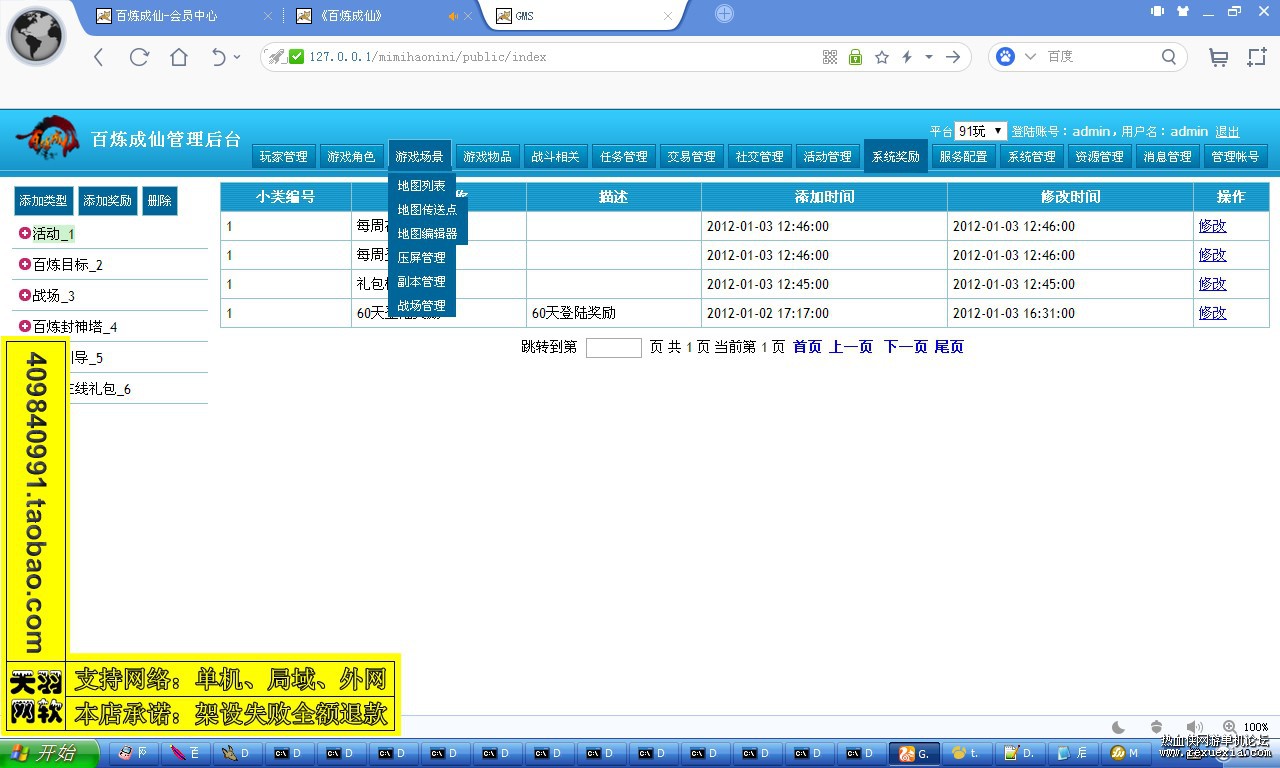The height and width of the screenshot is (768, 1280).
Task: Switch to the 百炼成仙-会员中心 tab
Action: (x=182, y=16)
